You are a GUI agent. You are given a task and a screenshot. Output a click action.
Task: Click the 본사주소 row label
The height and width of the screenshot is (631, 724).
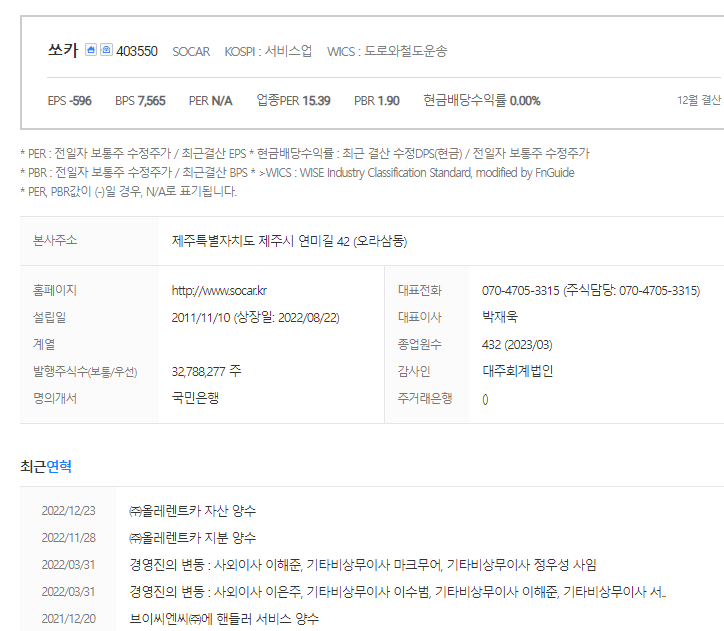pyautogui.click(x=55, y=240)
